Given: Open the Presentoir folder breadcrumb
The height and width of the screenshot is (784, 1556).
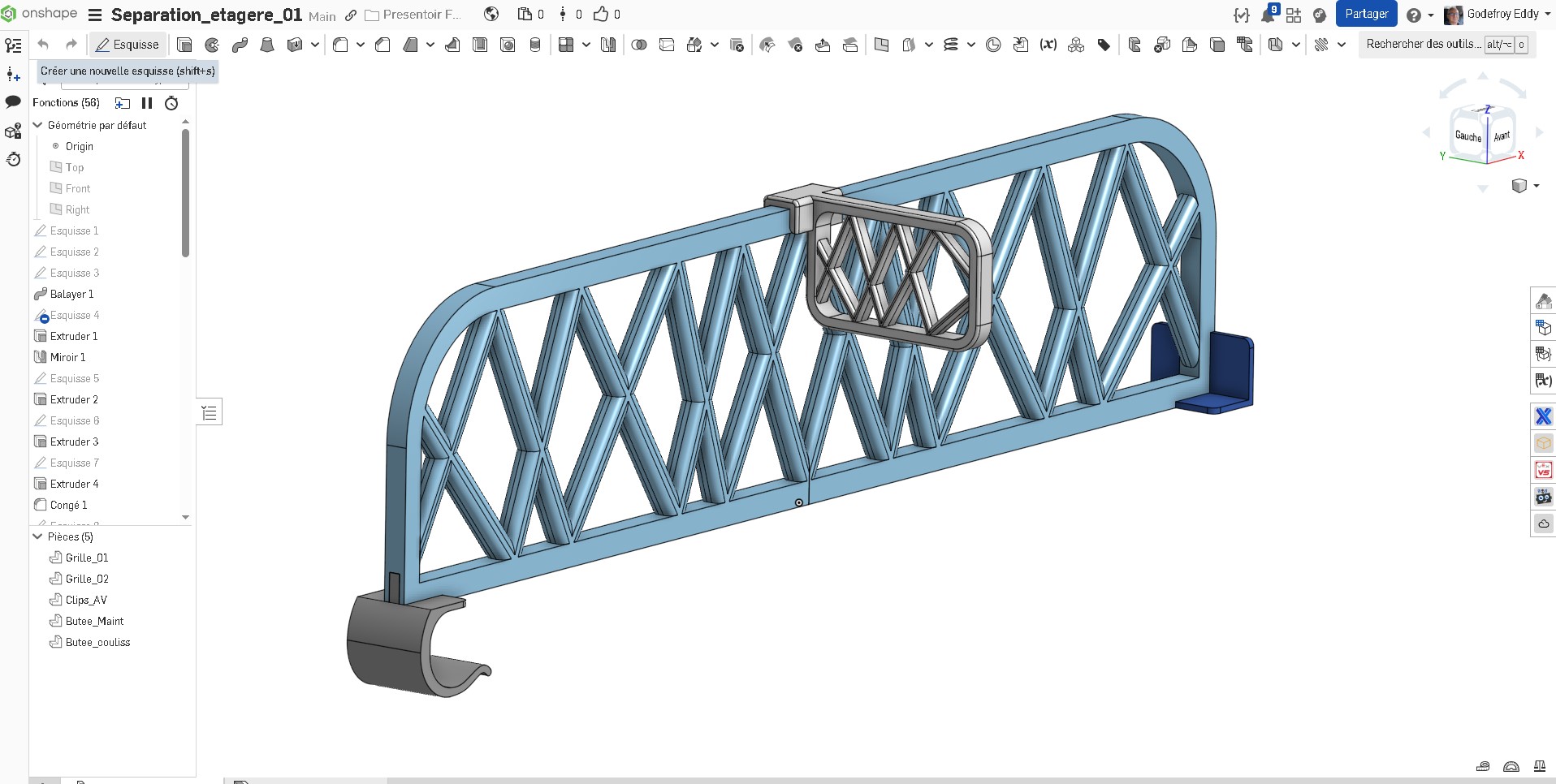Looking at the screenshot, I should coord(414,15).
